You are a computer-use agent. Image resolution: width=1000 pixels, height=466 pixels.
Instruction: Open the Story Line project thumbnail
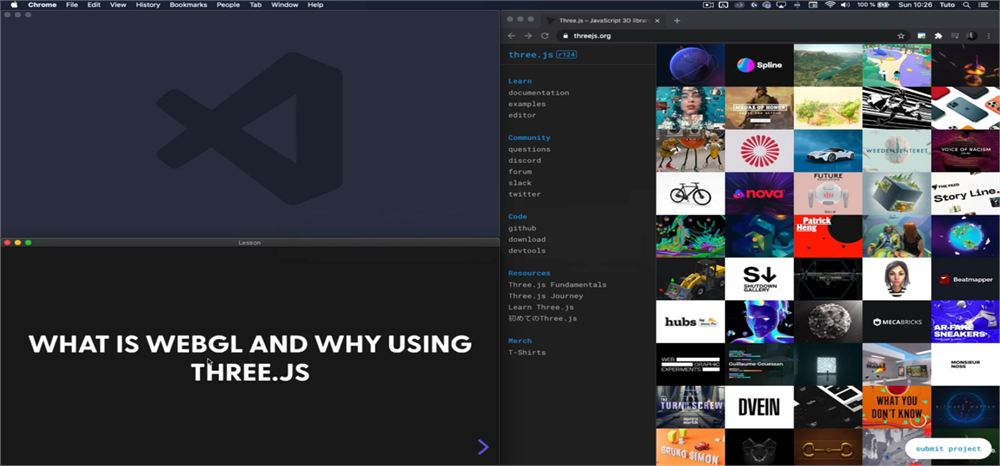coord(966,193)
